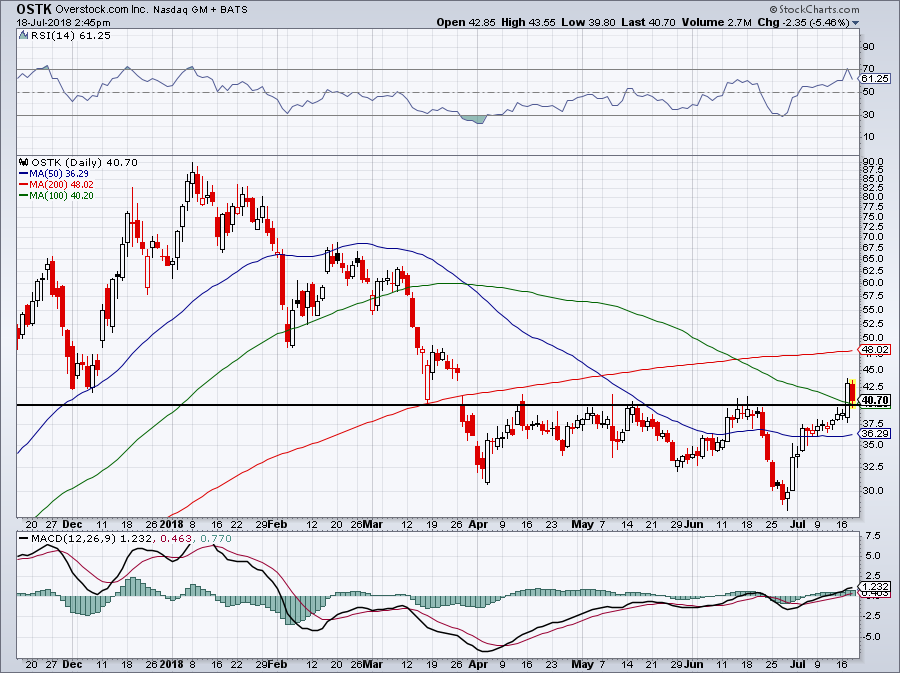Click the Apr label under the price panel

point(478,524)
